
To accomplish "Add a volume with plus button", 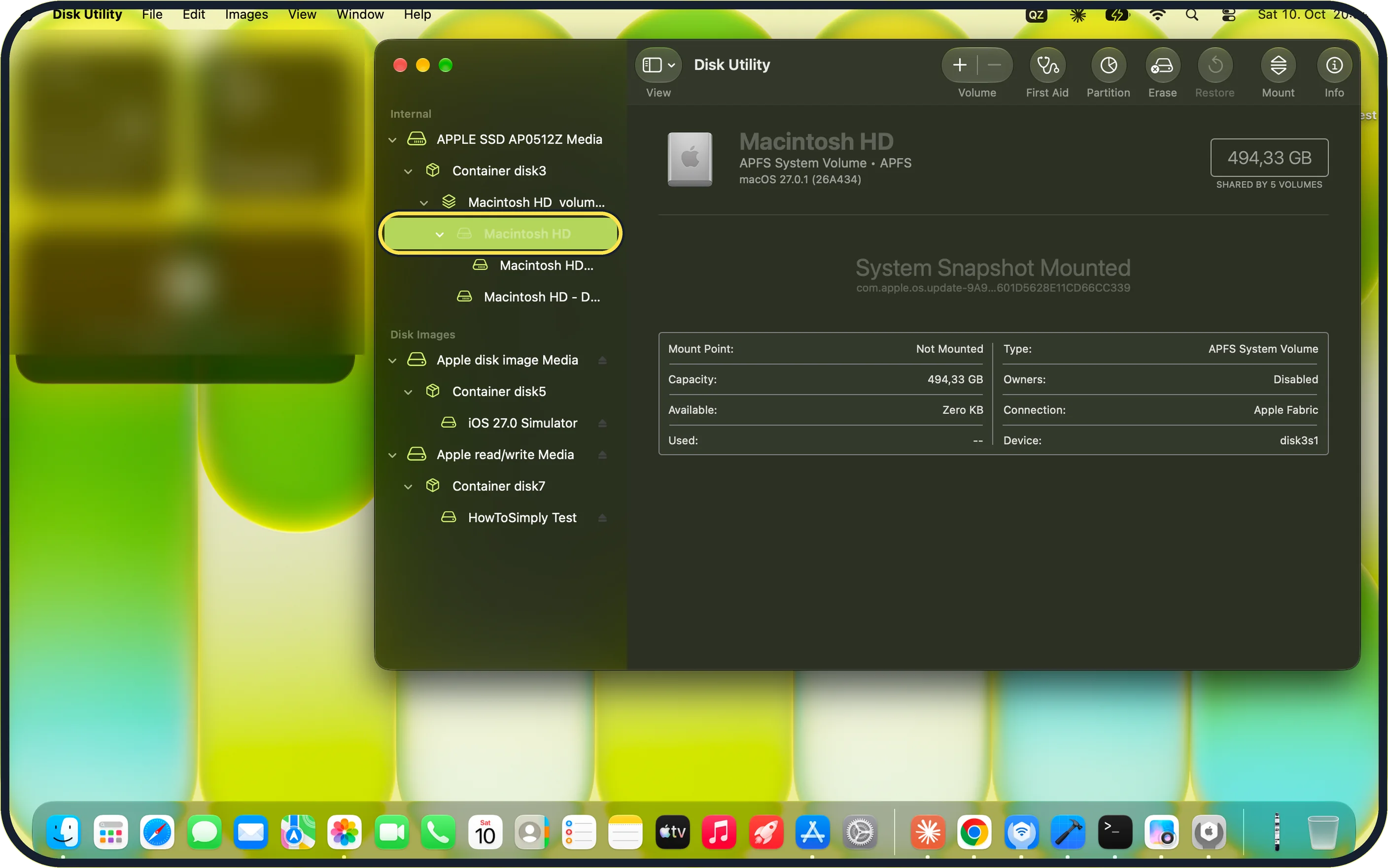I will point(960,66).
